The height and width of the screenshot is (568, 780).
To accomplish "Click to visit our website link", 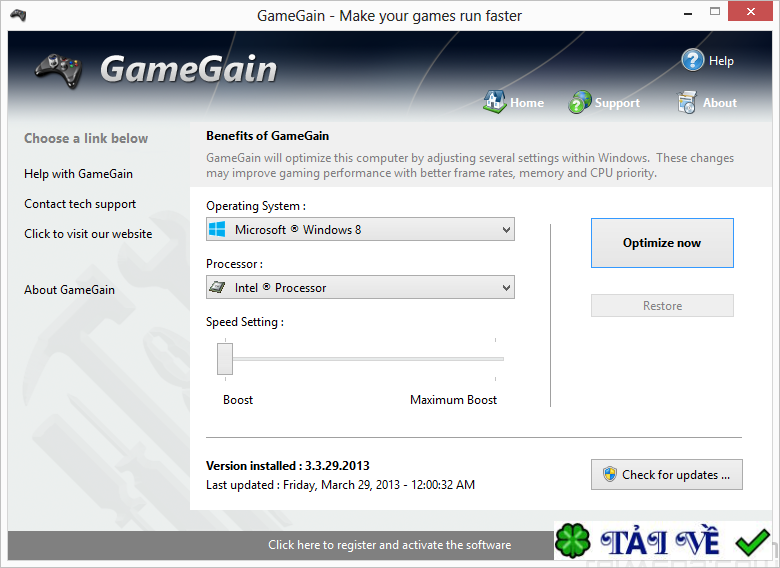I will tap(88, 234).
